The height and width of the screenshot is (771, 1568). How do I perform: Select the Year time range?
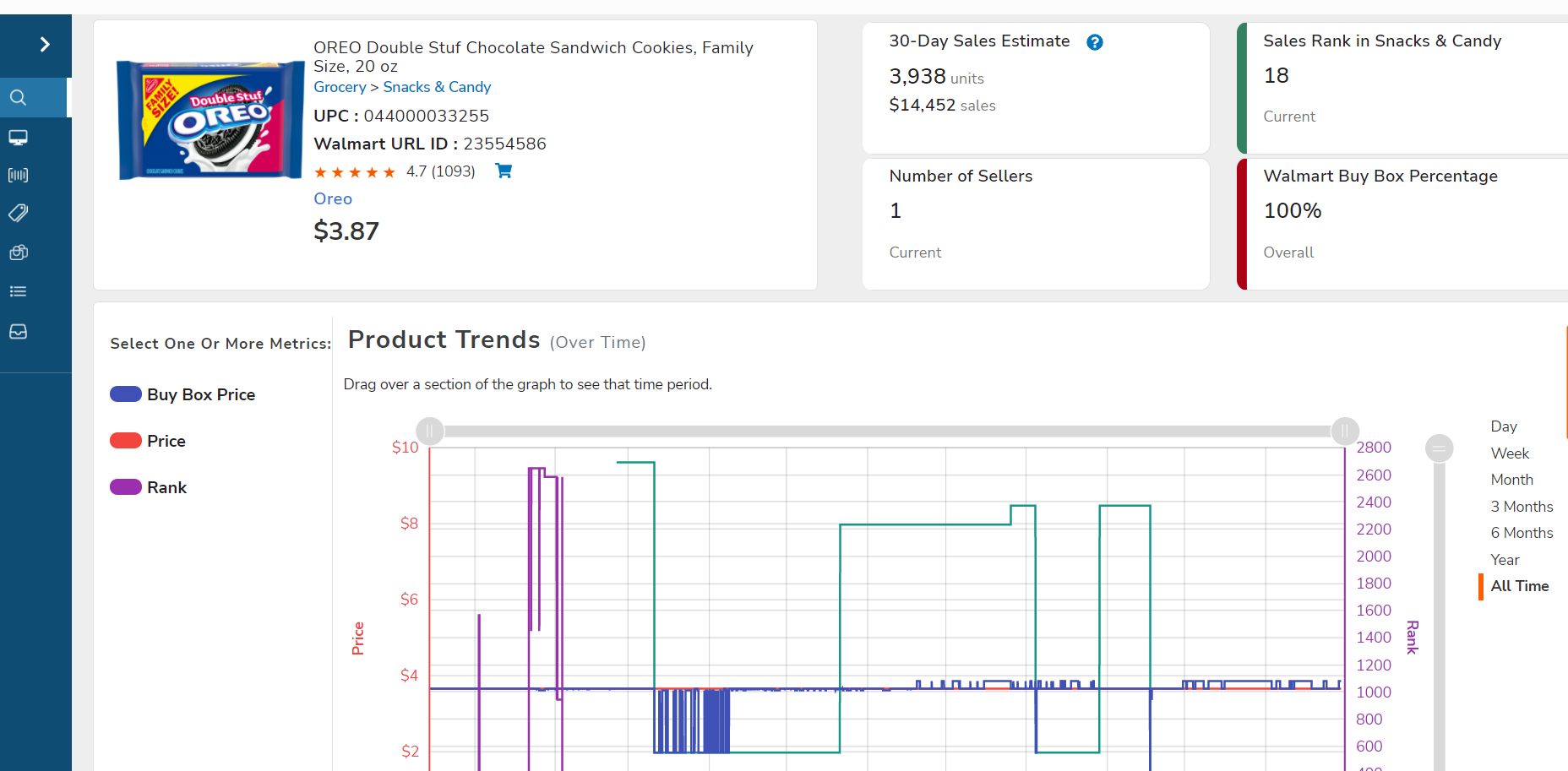(1505, 560)
